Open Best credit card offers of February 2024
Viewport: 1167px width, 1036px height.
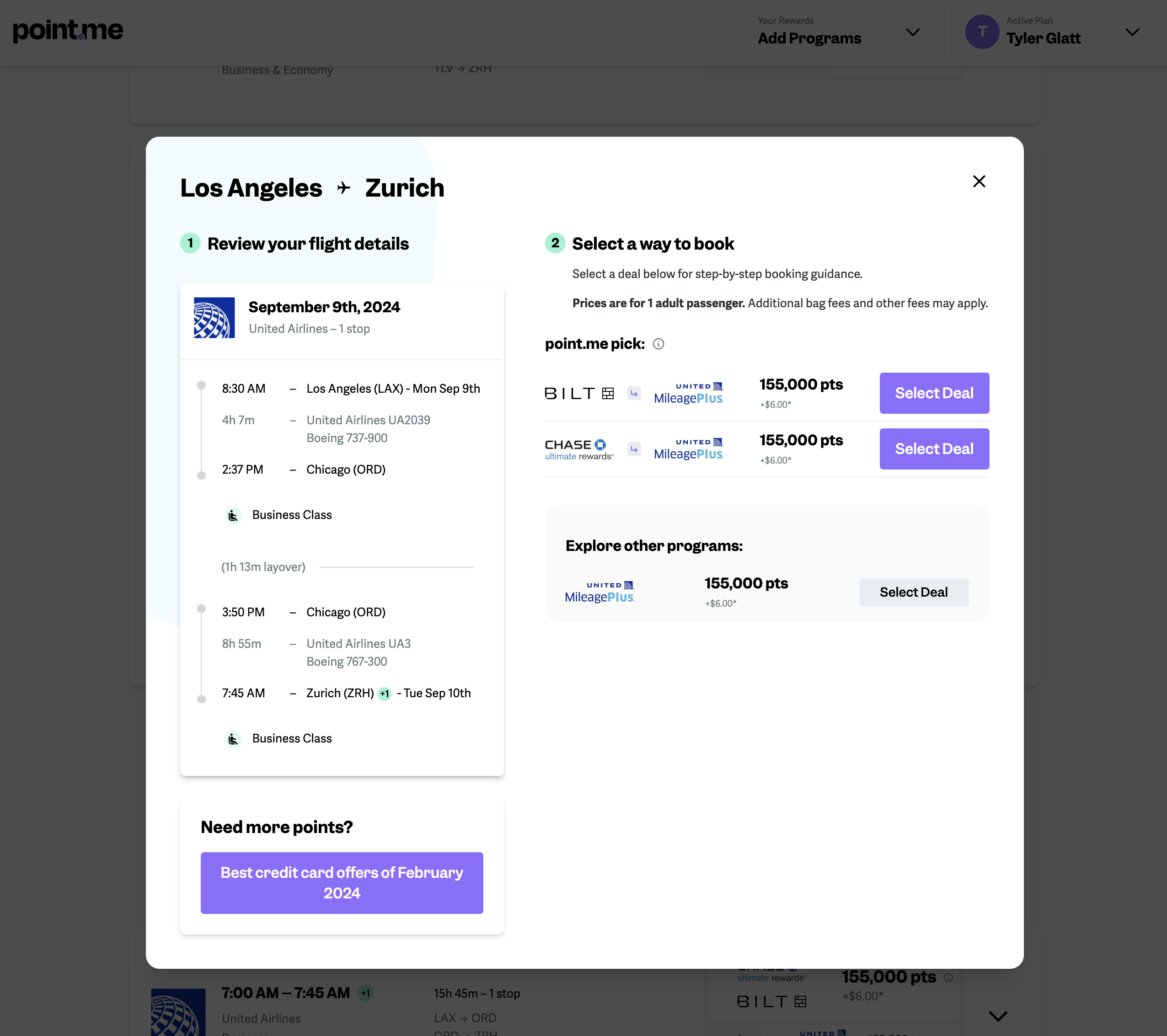(x=342, y=883)
